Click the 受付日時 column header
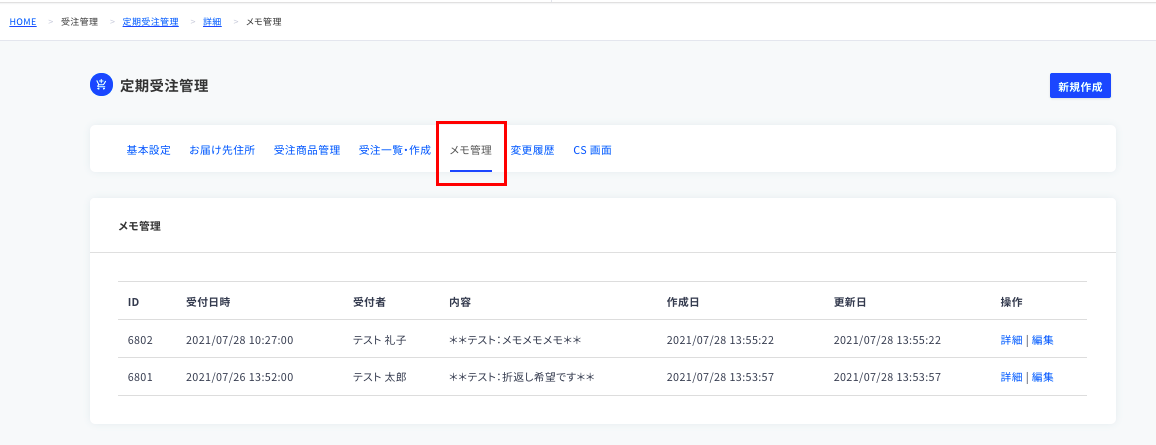 tap(208, 302)
